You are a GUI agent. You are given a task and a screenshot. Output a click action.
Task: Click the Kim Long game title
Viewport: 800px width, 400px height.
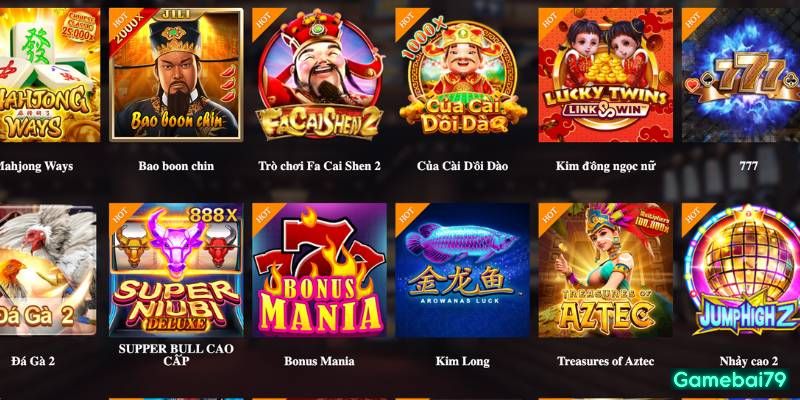462,361
